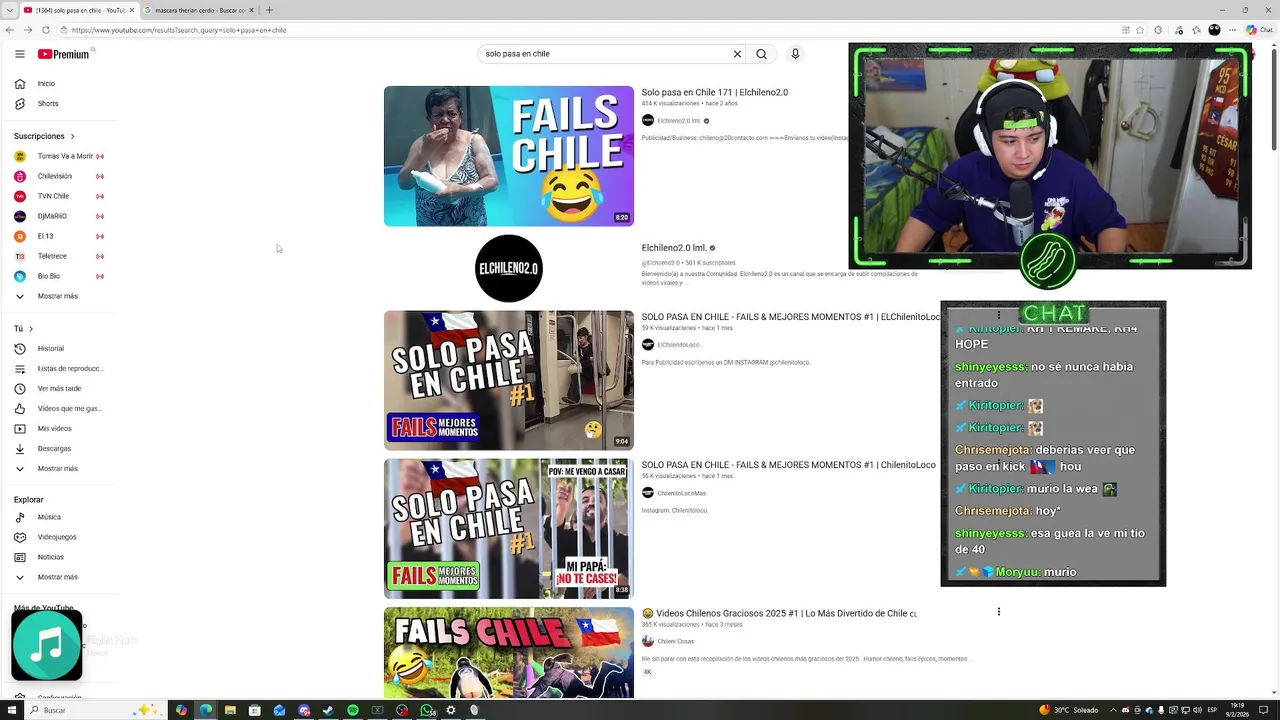The image size is (1280, 720).
Task: Go to YouTube Premium home via logo
Action: tap(64, 54)
